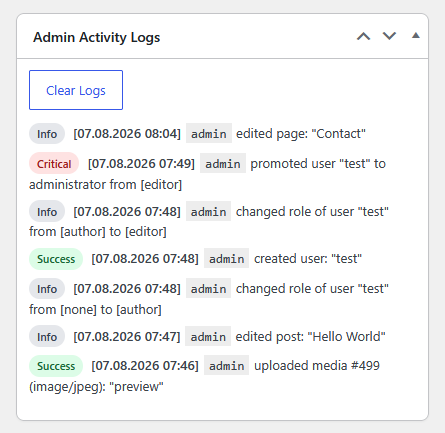Select text from [none] to [author]
This screenshot has height=433, width=445.
[x=95, y=309]
